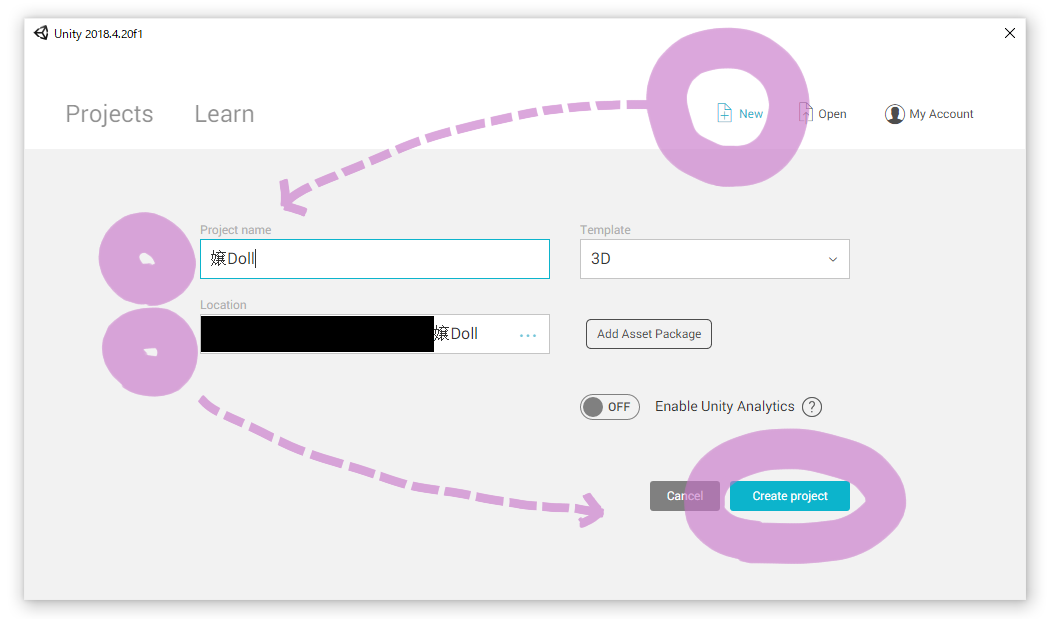Browse location with the three-dots button
The image size is (1047, 619).
click(x=528, y=335)
